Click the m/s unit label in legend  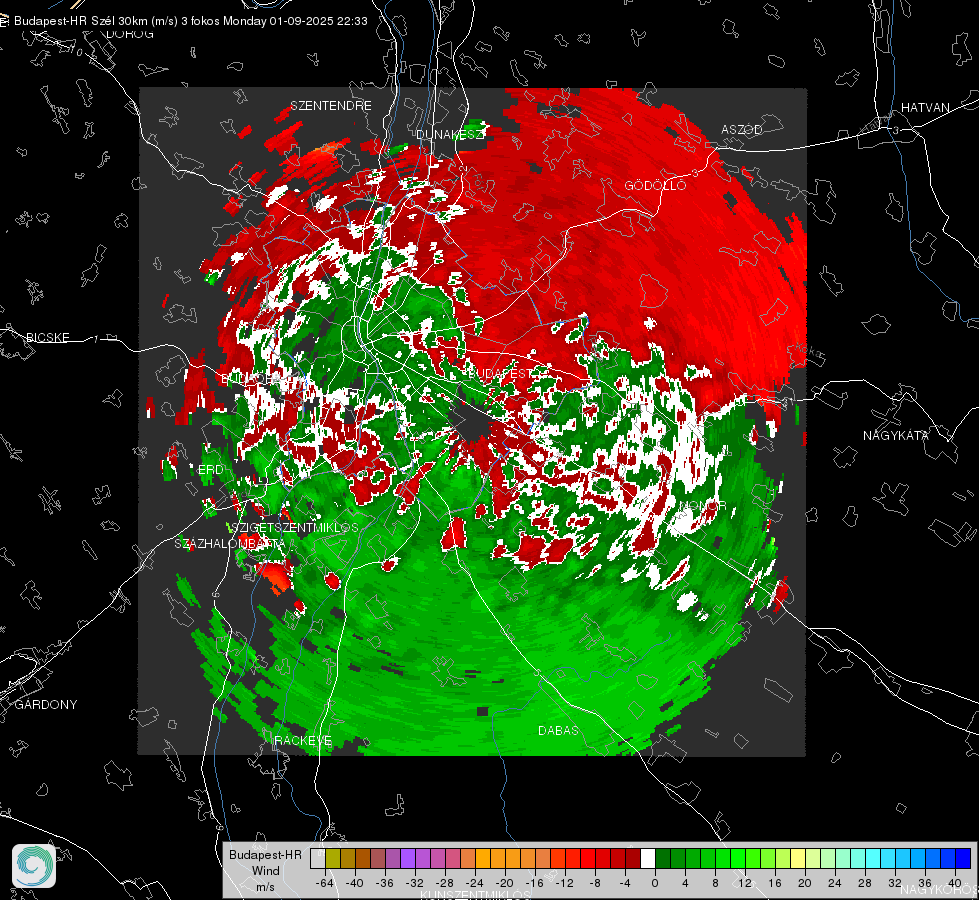coord(265,886)
